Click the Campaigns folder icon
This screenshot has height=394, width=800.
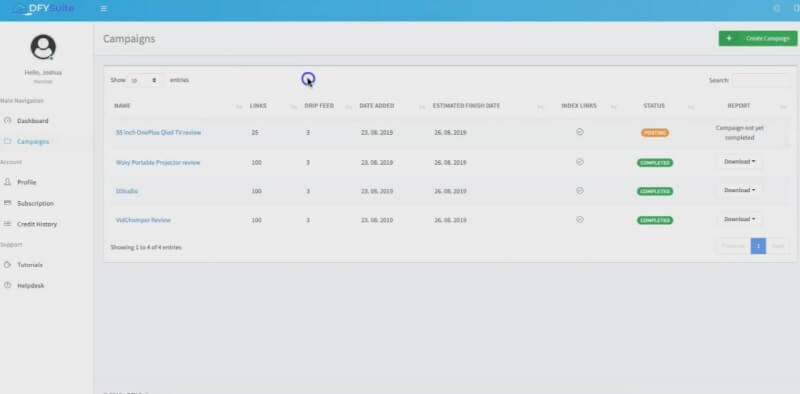(7, 141)
